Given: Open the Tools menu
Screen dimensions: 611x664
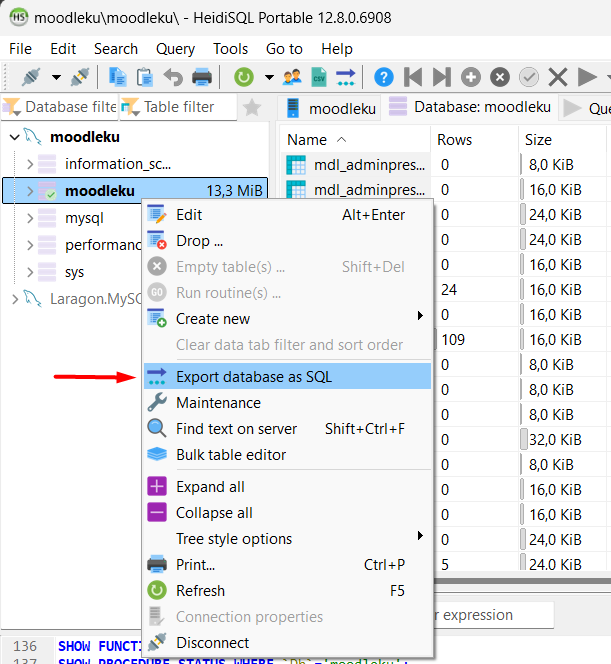Looking at the screenshot, I should pyautogui.click(x=230, y=49).
